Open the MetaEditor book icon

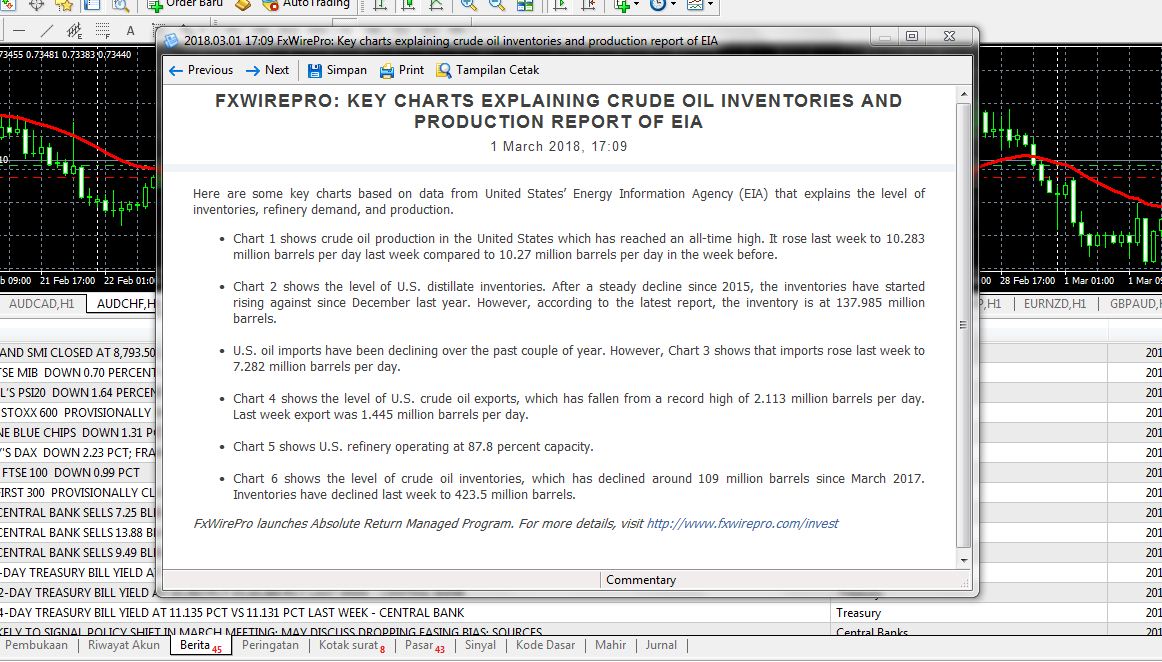tap(244, 4)
